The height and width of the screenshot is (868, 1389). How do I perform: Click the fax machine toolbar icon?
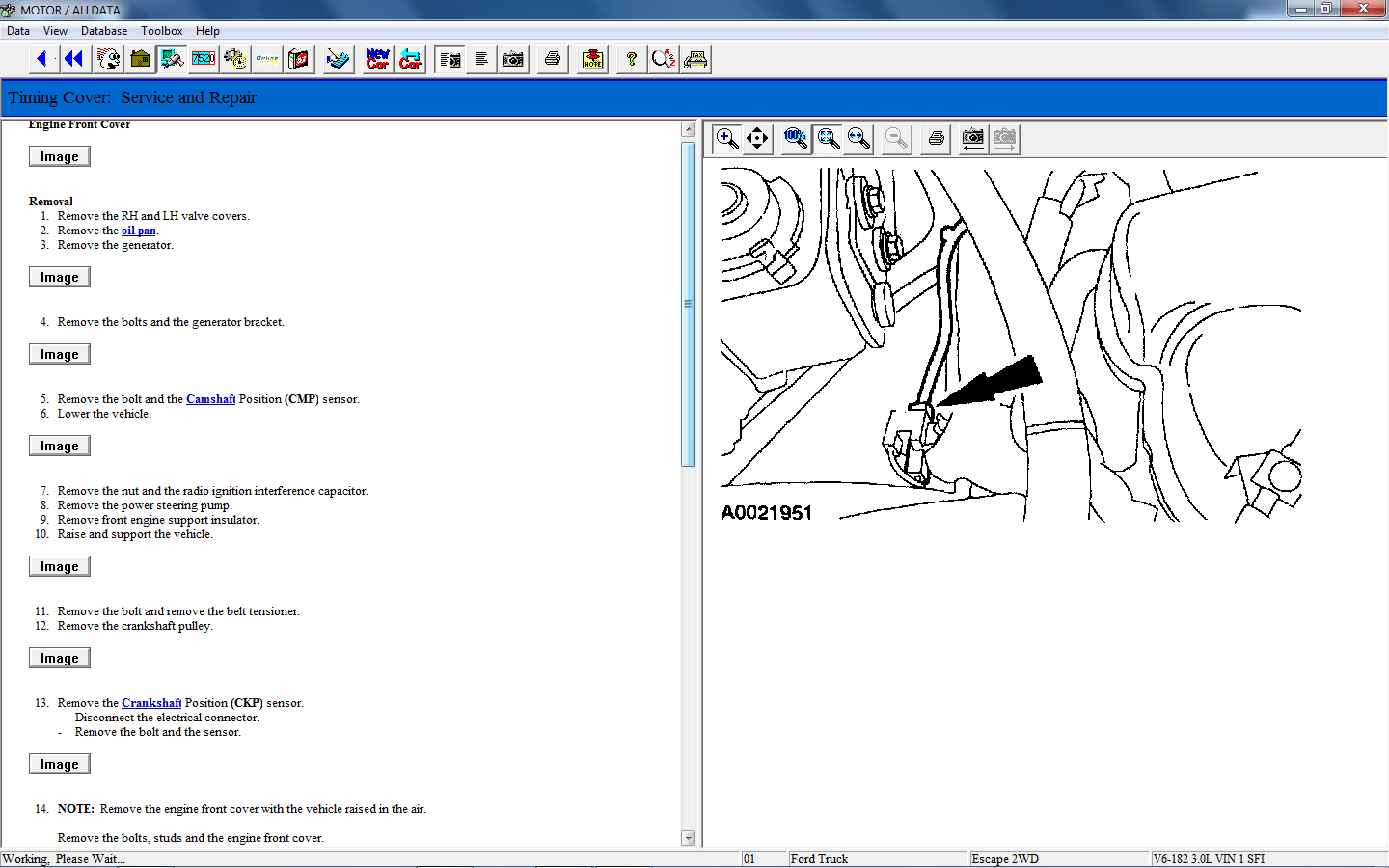(695, 59)
